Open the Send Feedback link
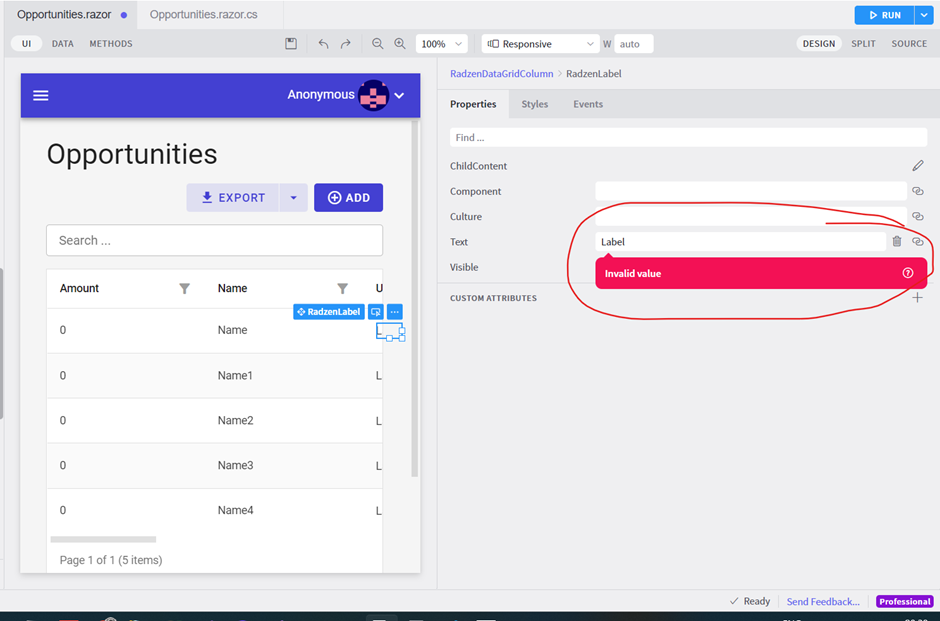The height and width of the screenshot is (621, 940). point(822,601)
